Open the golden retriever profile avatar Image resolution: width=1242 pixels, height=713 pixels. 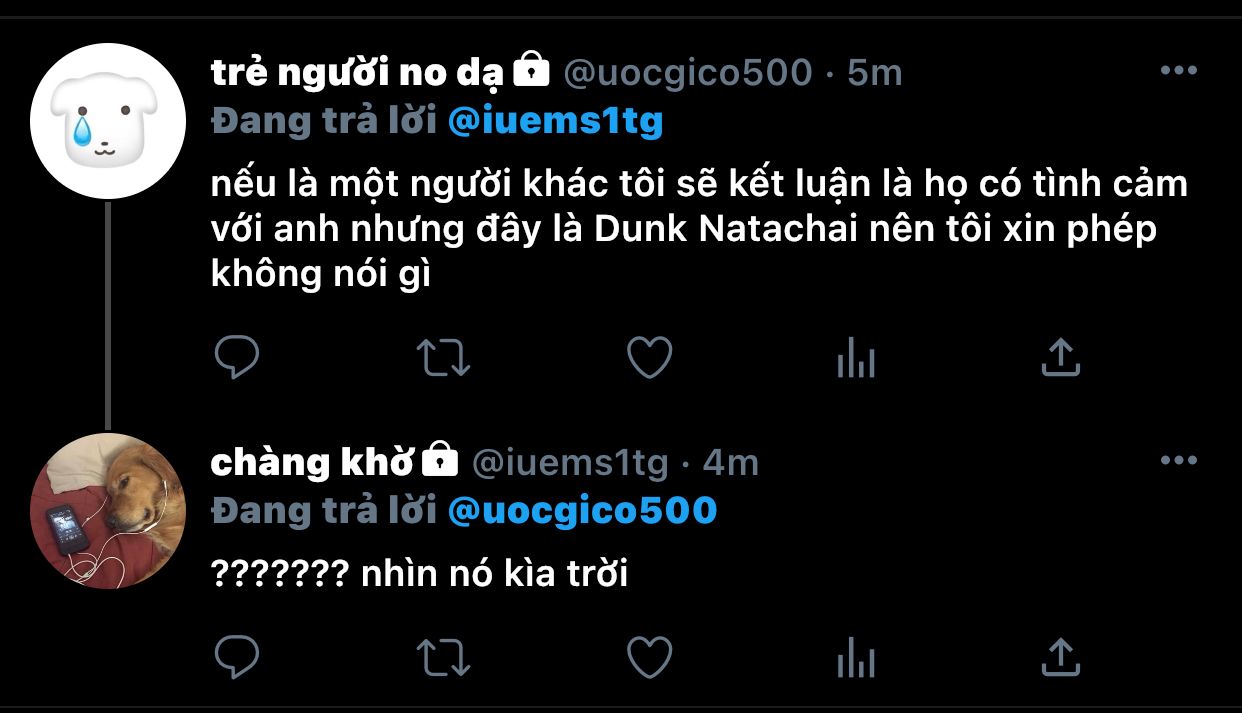pyautogui.click(x=108, y=510)
